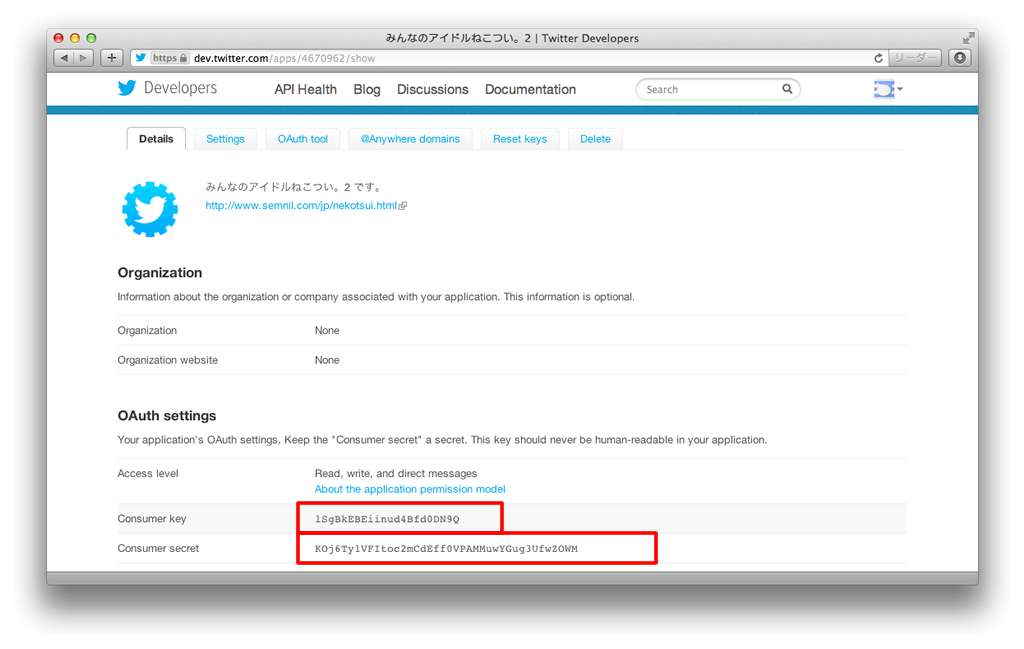Viewport: 1024px width, 649px height.
Task: Select the Consumer secret value text
Action: tap(446, 549)
